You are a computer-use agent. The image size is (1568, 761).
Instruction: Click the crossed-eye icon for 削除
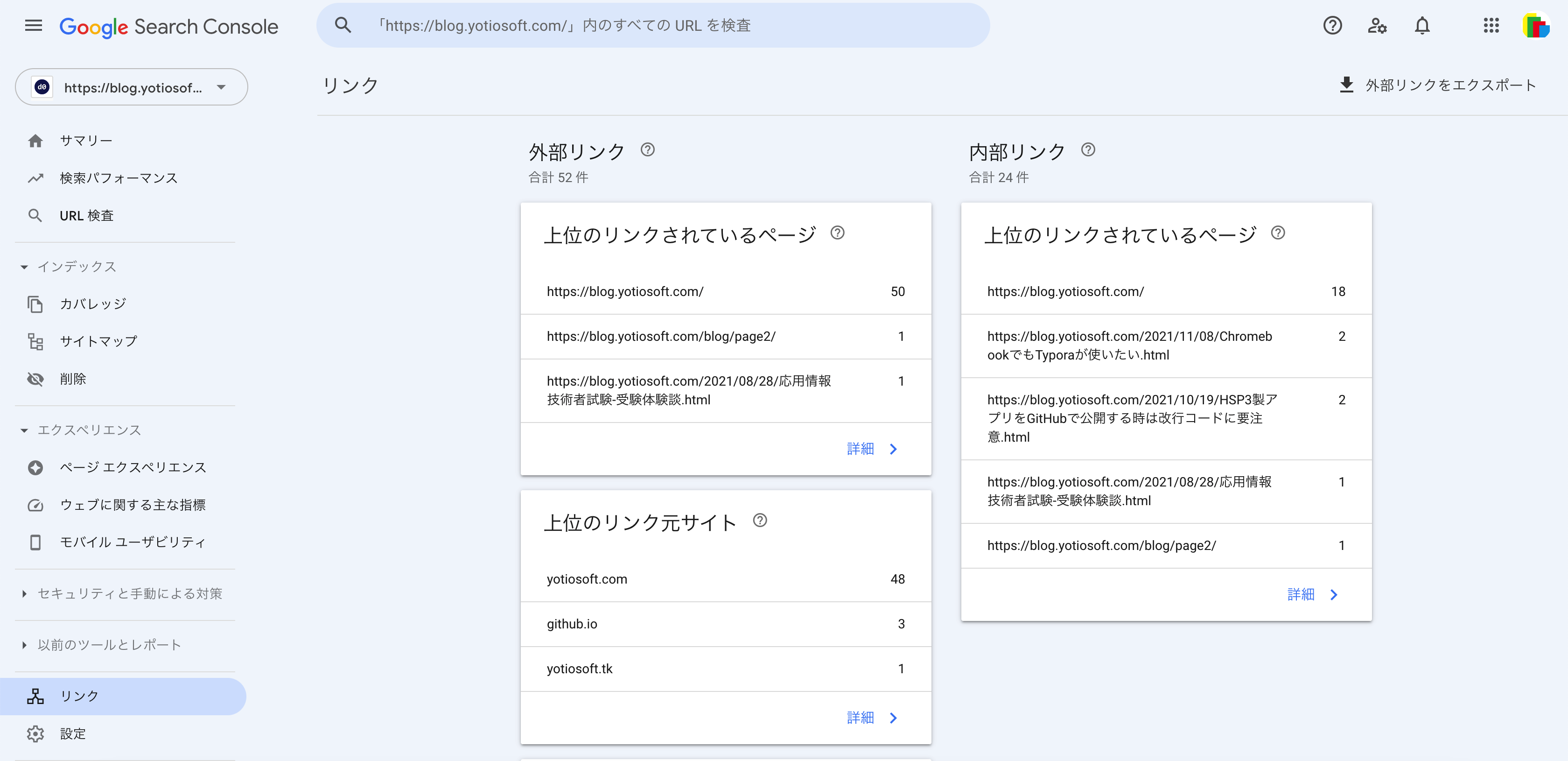[x=35, y=379]
